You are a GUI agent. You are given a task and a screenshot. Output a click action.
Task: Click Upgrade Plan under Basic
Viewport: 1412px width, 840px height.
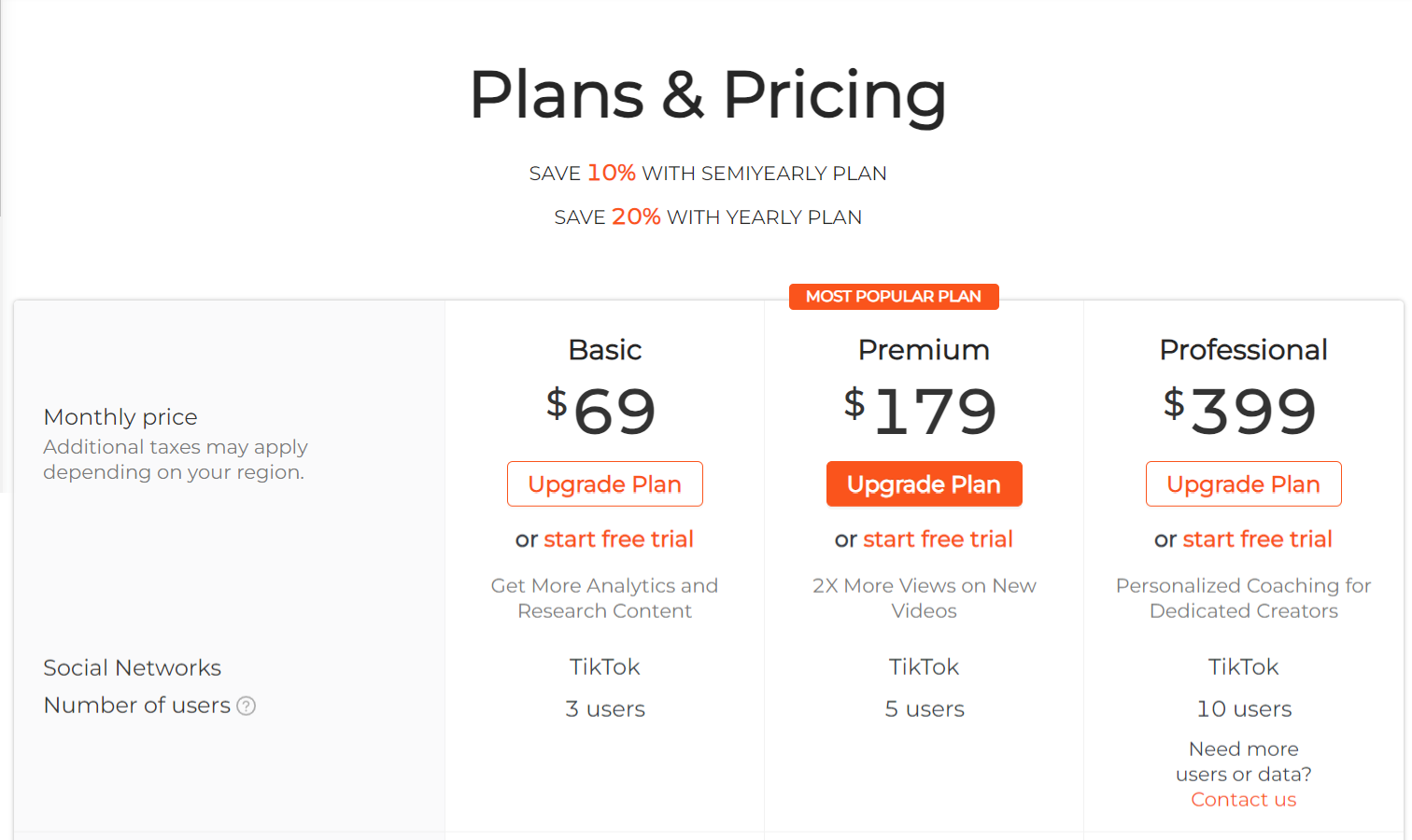604,483
